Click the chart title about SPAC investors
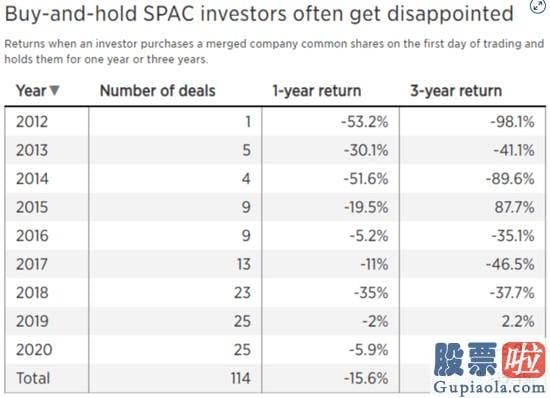Image resolution: width=550 pixels, height=398 pixels. coord(259,13)
